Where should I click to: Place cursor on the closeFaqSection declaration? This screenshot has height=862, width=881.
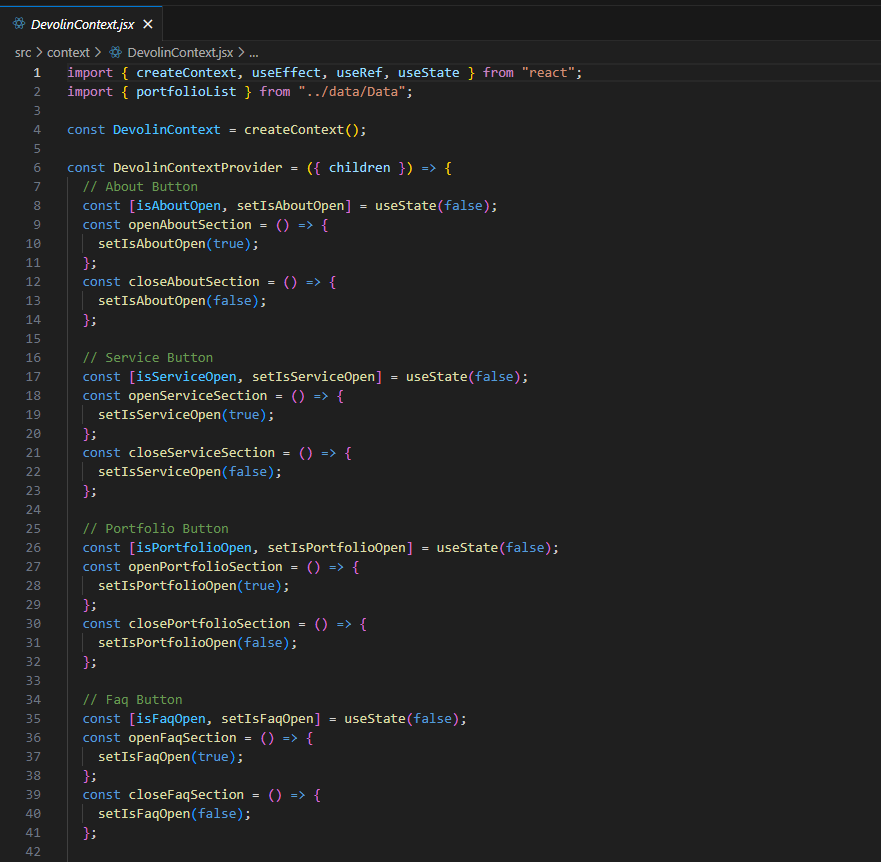point(186,795)
